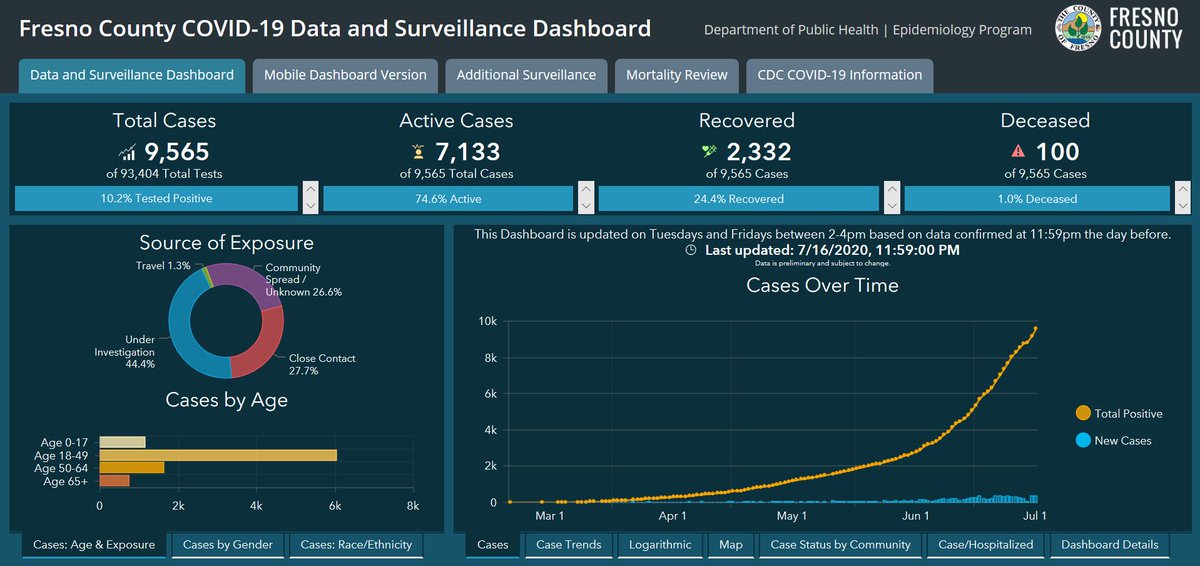Click the clock icon beside Last updated
1200x566 pixels.
point(691,250)
